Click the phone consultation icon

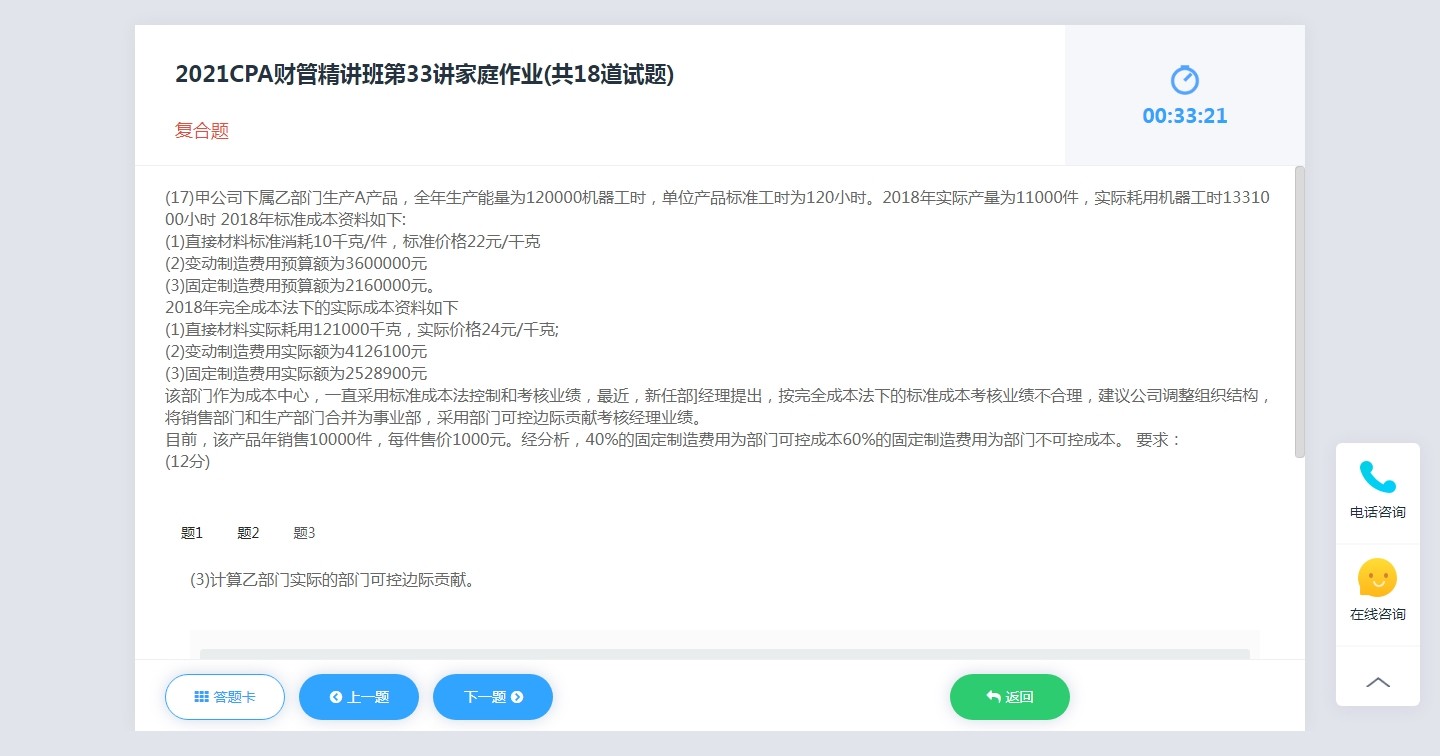[1377, 477]
